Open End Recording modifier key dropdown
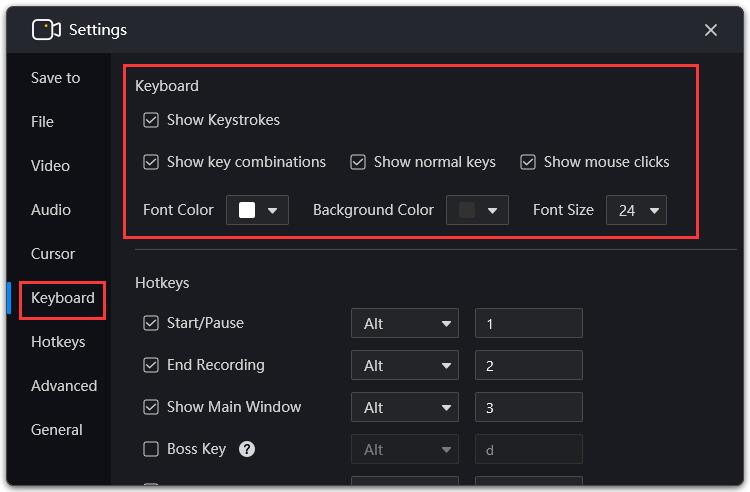This screenshot has width=750, height=492. click(405, 365)
